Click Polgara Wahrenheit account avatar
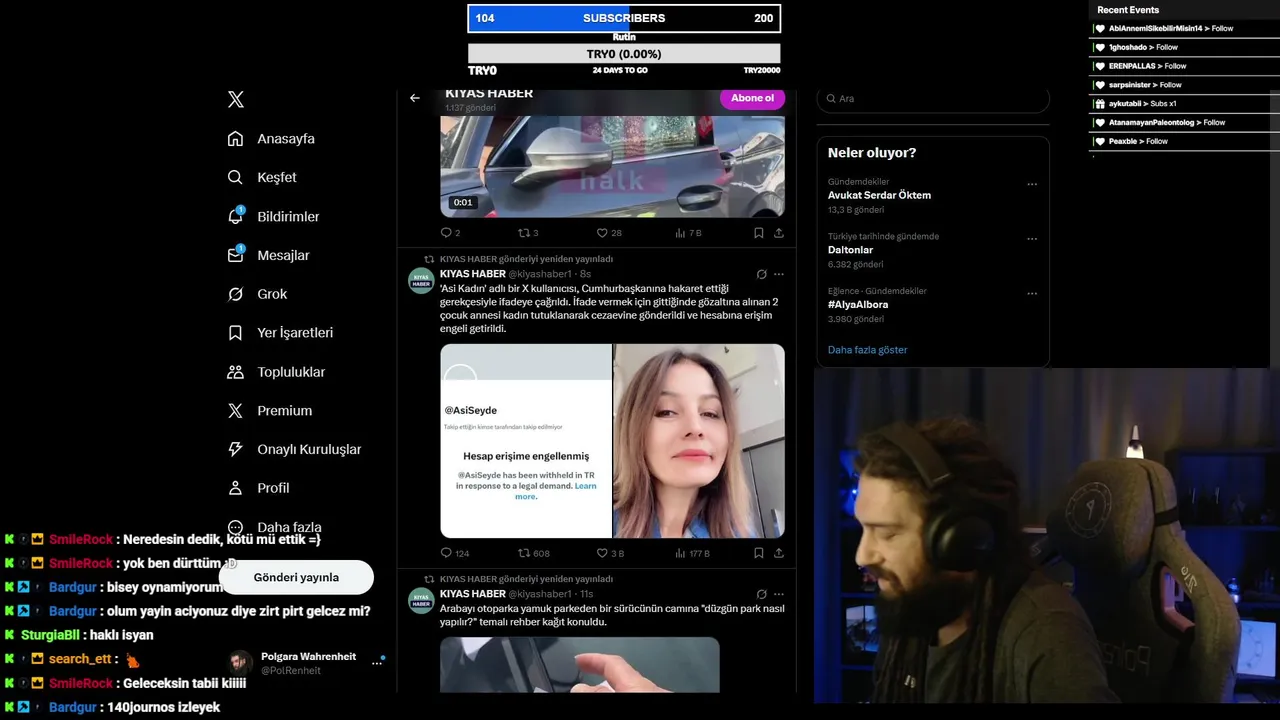This screenshot has height=720, width=1280. tap(240, 663)
